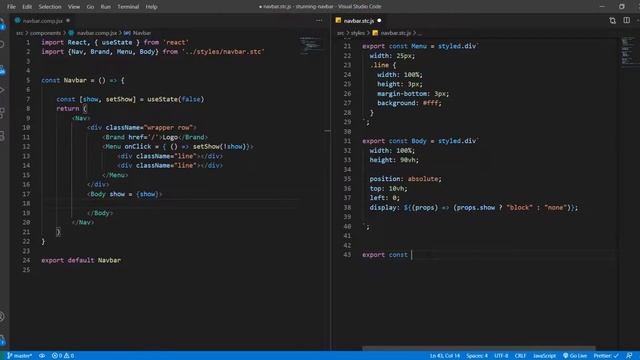Click 'src' breadcrumb in left editor
Image resolution: width=640 pixels, height=360 pixels.
19,33
